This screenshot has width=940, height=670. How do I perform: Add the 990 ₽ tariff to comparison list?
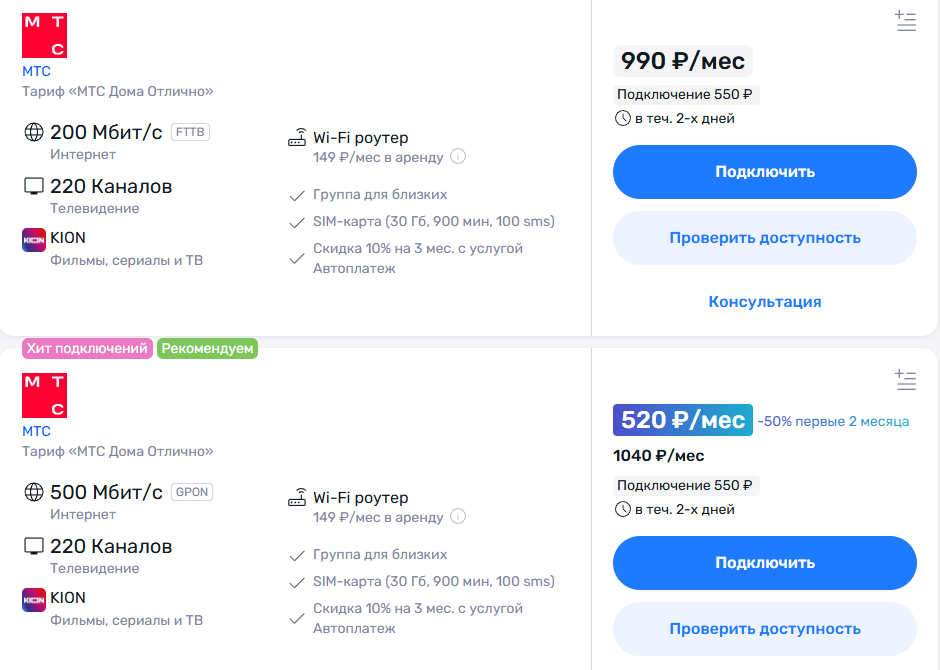905,21
